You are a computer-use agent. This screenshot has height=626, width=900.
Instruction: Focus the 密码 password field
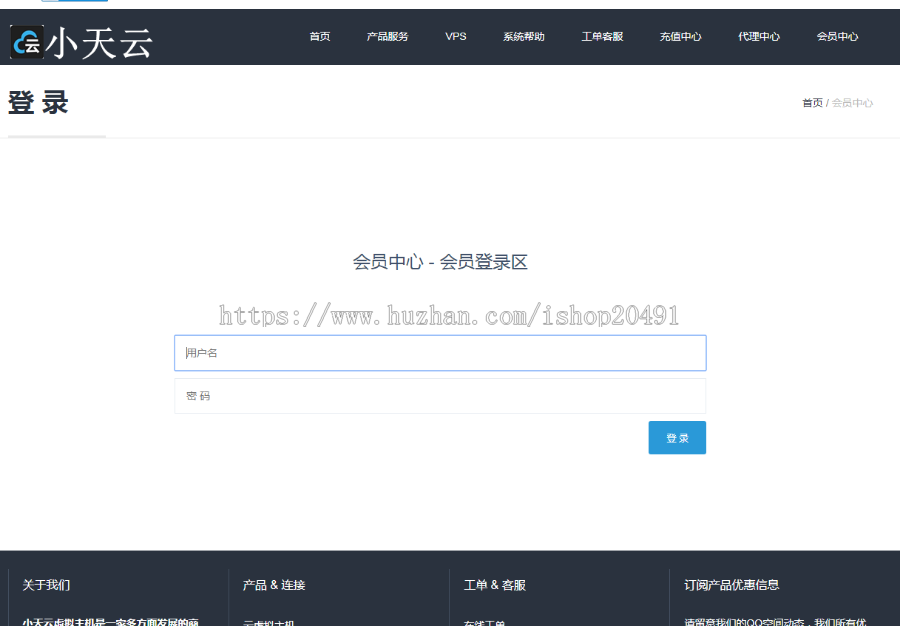pyautogui.click(x=440, y=396)
